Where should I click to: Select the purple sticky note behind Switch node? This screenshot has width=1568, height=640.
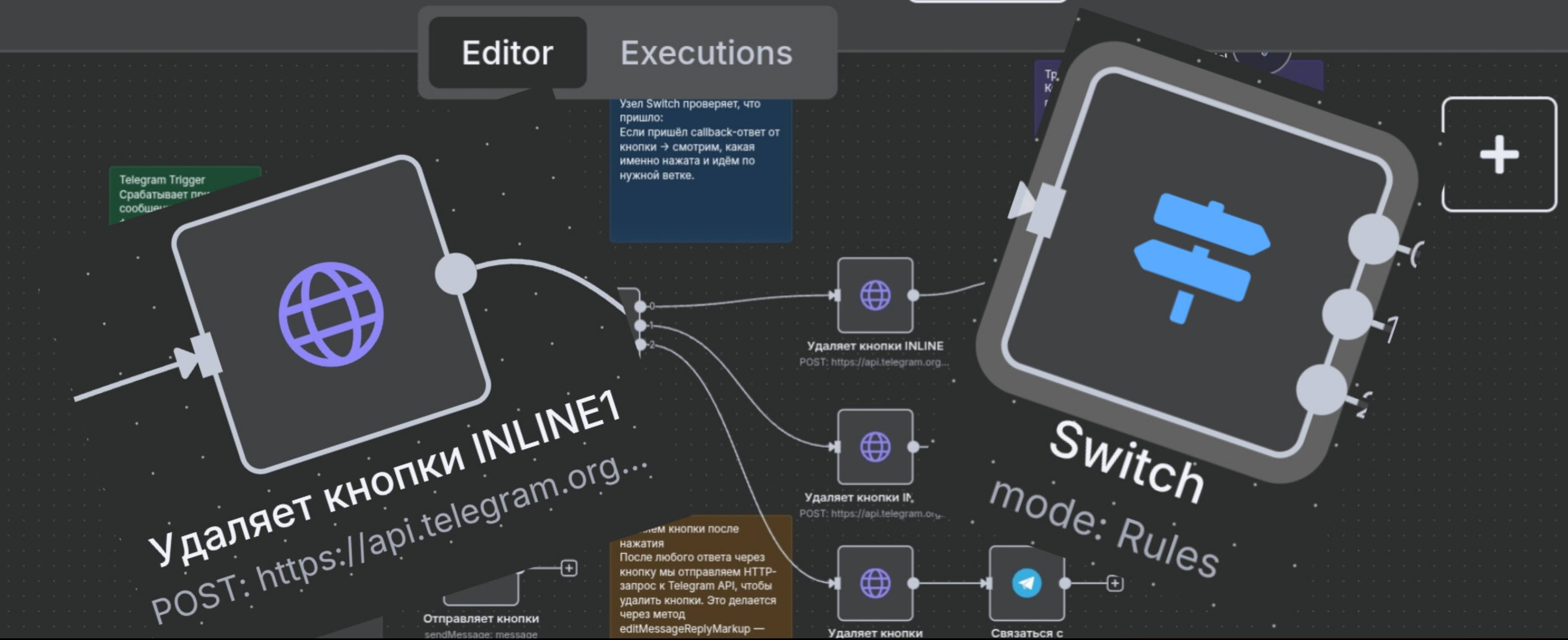tap(1048, 97)
